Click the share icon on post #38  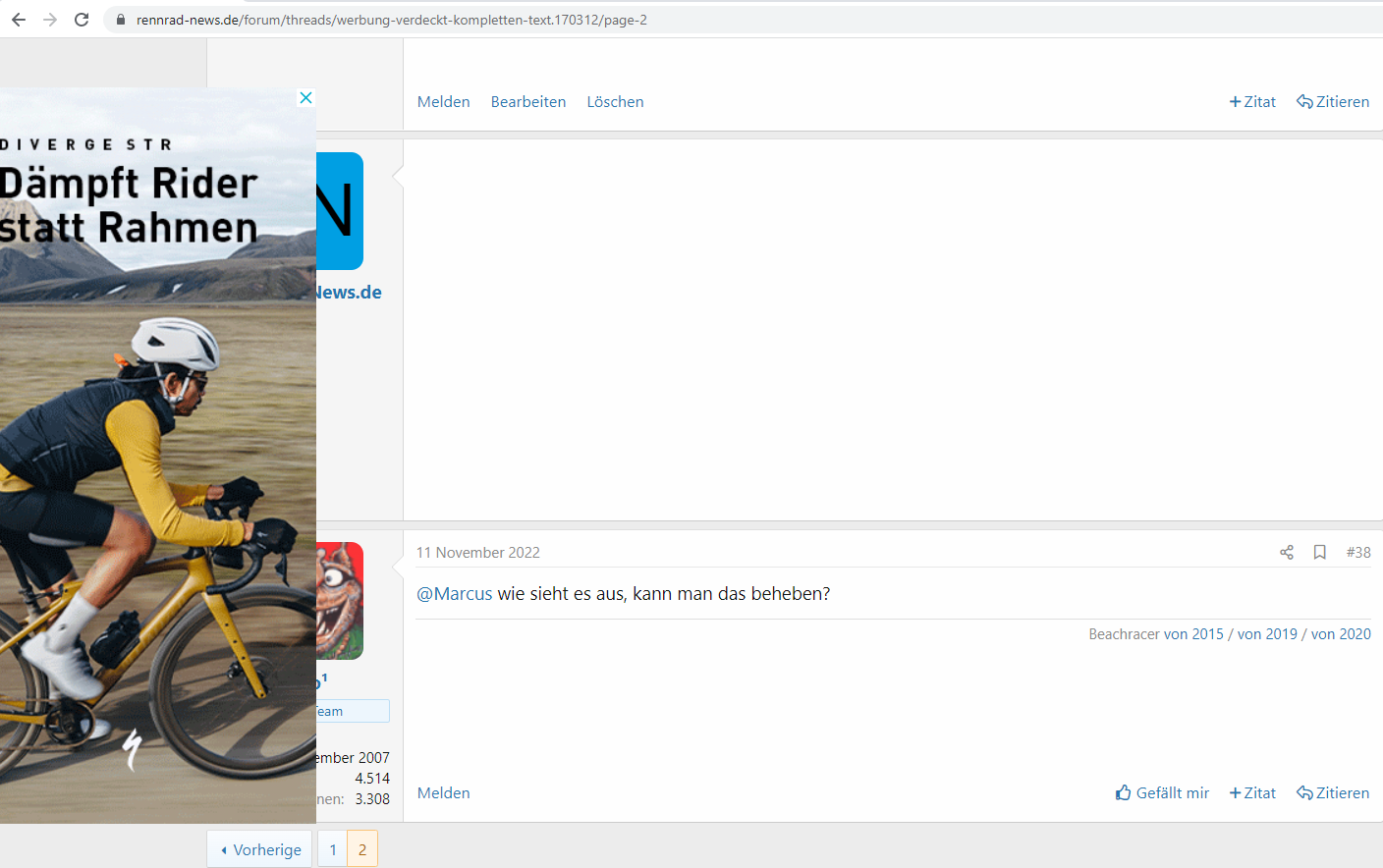point(1287,553)
